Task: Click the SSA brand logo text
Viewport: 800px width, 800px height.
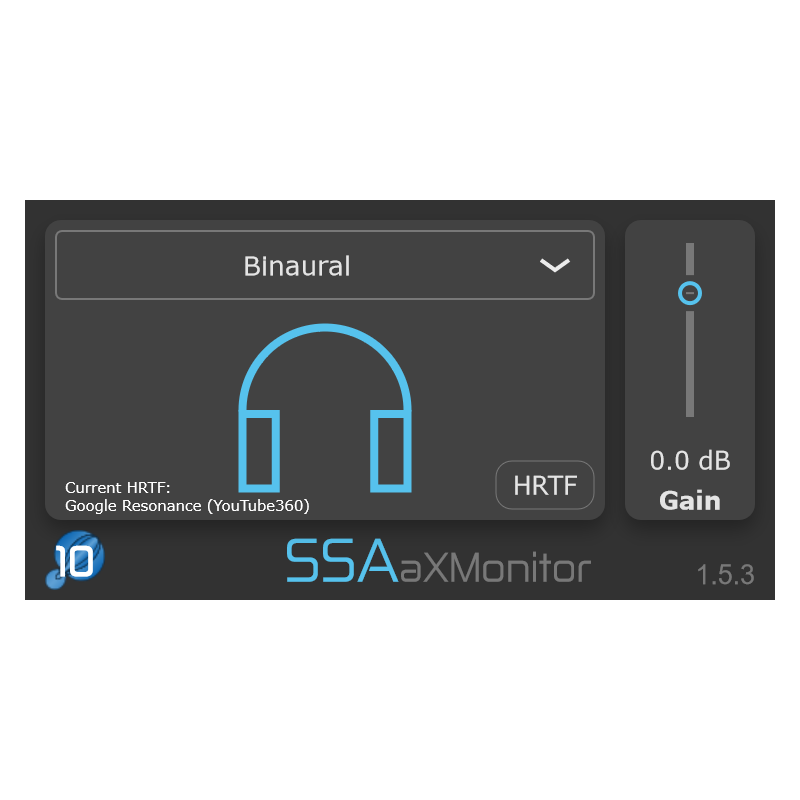Action: point(339,565)
